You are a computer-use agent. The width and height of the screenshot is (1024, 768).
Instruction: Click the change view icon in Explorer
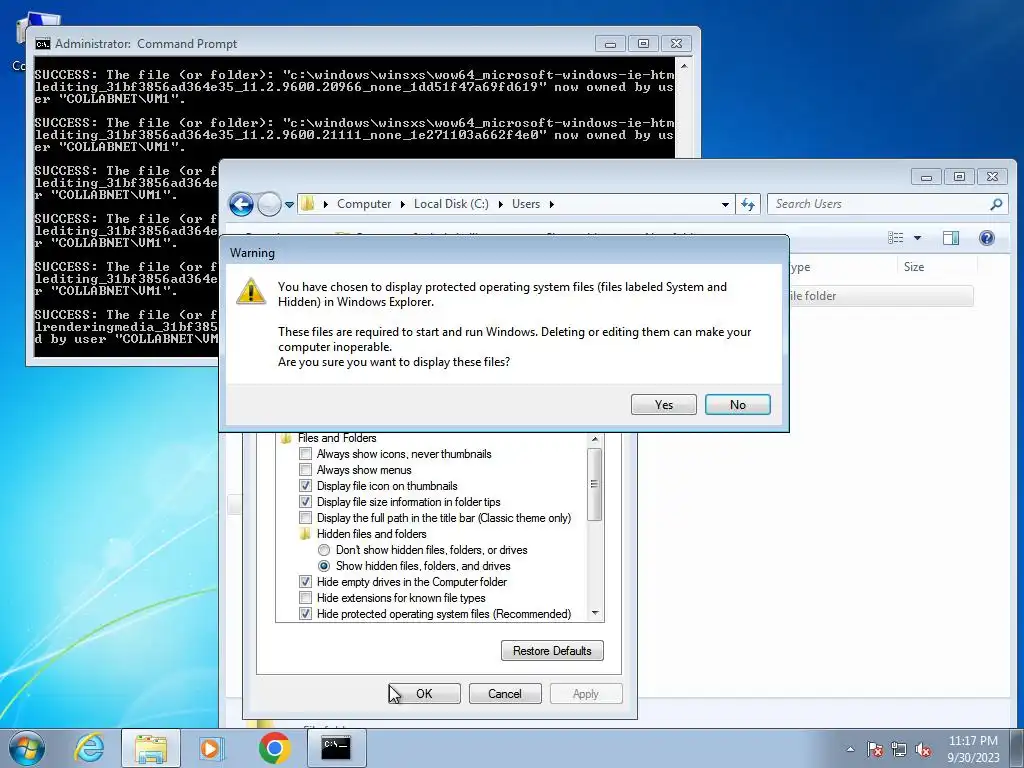pyautogui.click(x=895, y=238)
